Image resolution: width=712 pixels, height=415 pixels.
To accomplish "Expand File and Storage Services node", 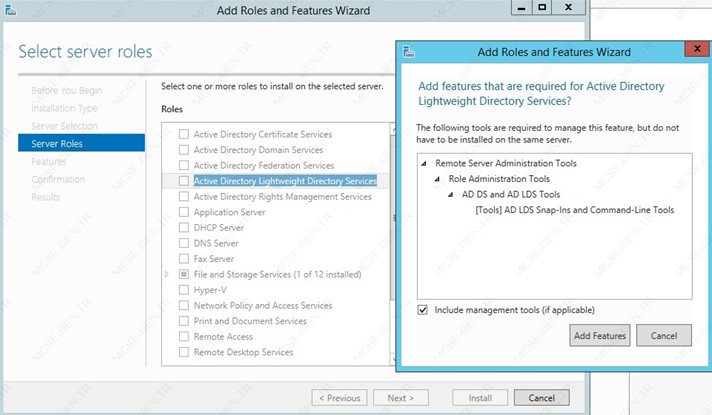I will click(167, 274).
